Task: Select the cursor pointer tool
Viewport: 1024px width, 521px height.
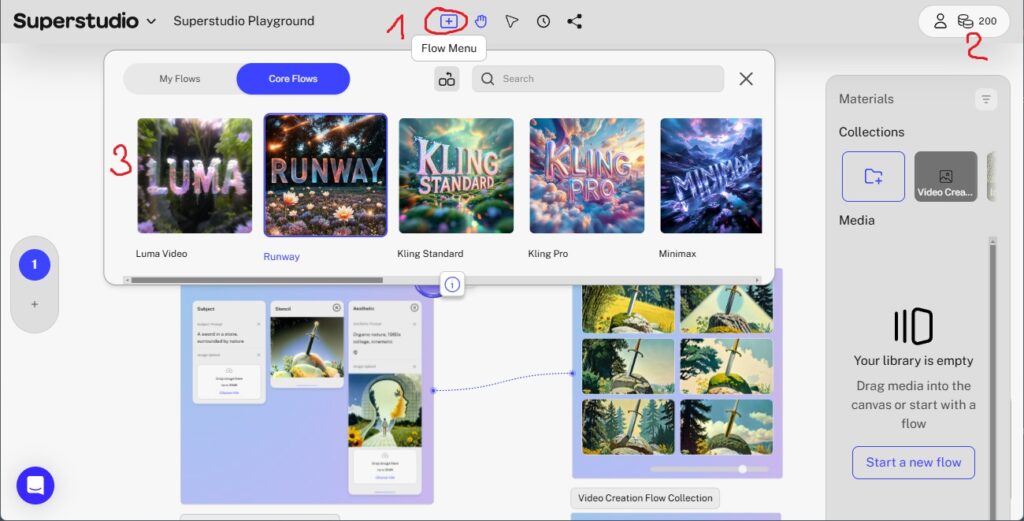Action: coord(512,21)
